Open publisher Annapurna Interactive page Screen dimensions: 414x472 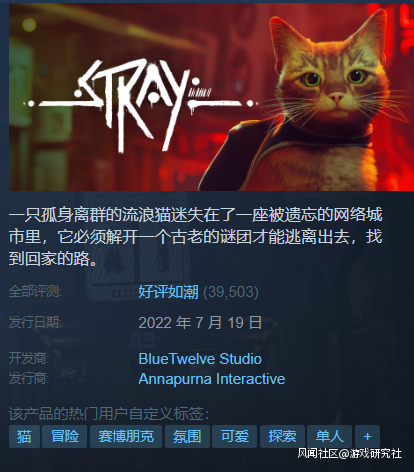(212, 379)
